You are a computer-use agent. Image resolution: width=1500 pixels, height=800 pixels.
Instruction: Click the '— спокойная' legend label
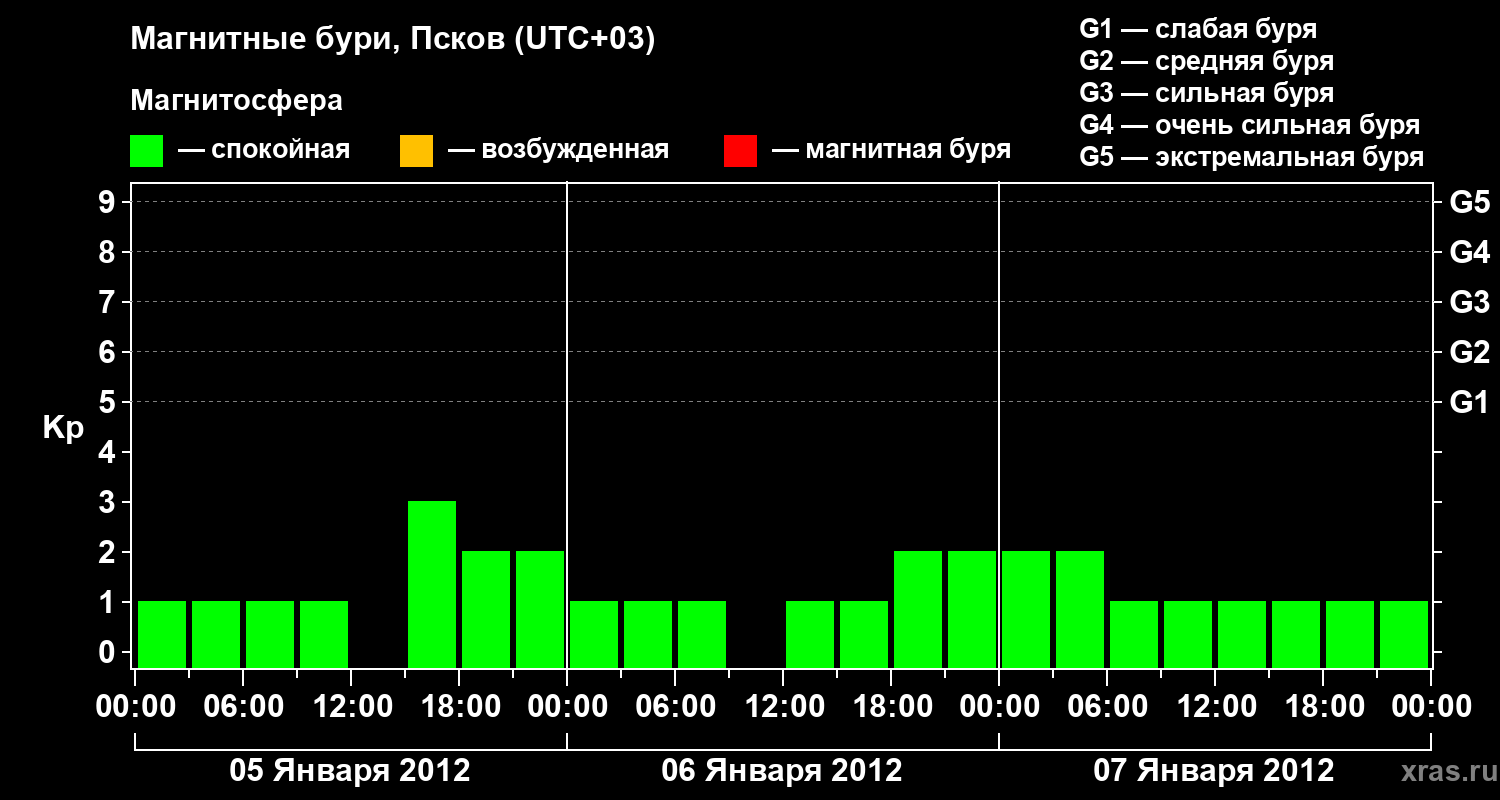(264, 151)
